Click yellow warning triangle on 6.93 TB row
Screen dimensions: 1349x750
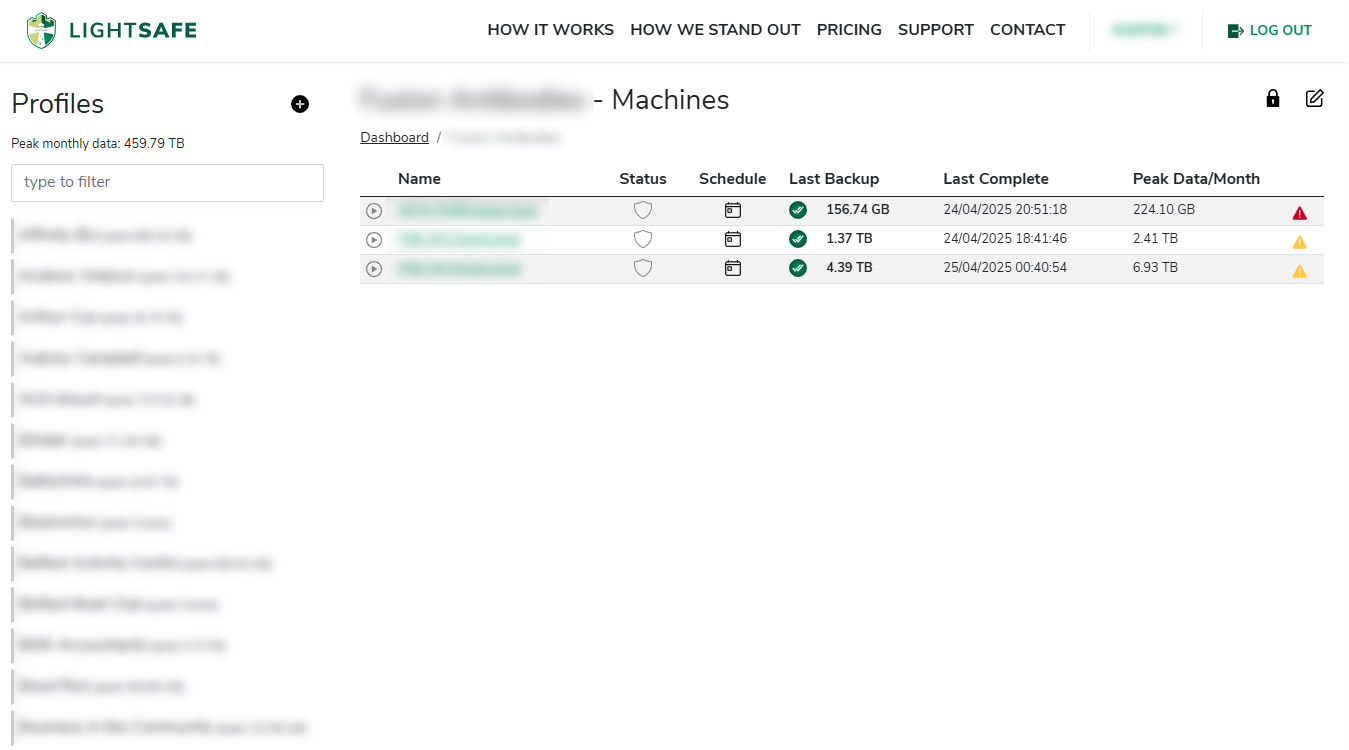pos(1299,271)
